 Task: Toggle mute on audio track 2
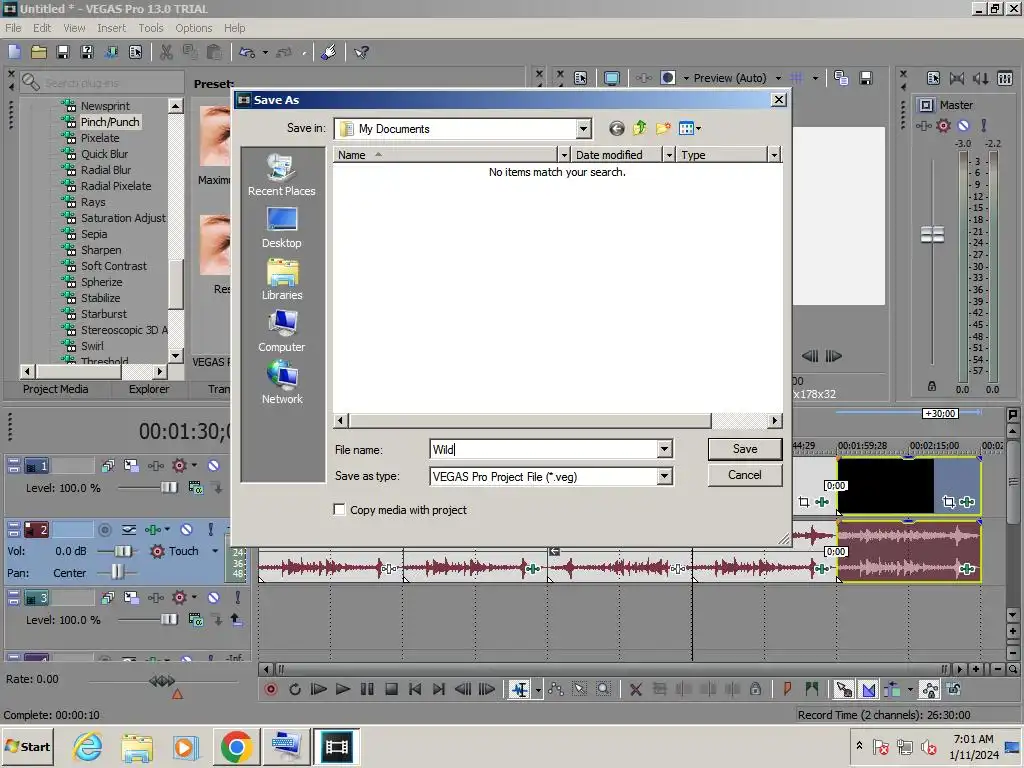pyautogui.click(x=186, y=530)
